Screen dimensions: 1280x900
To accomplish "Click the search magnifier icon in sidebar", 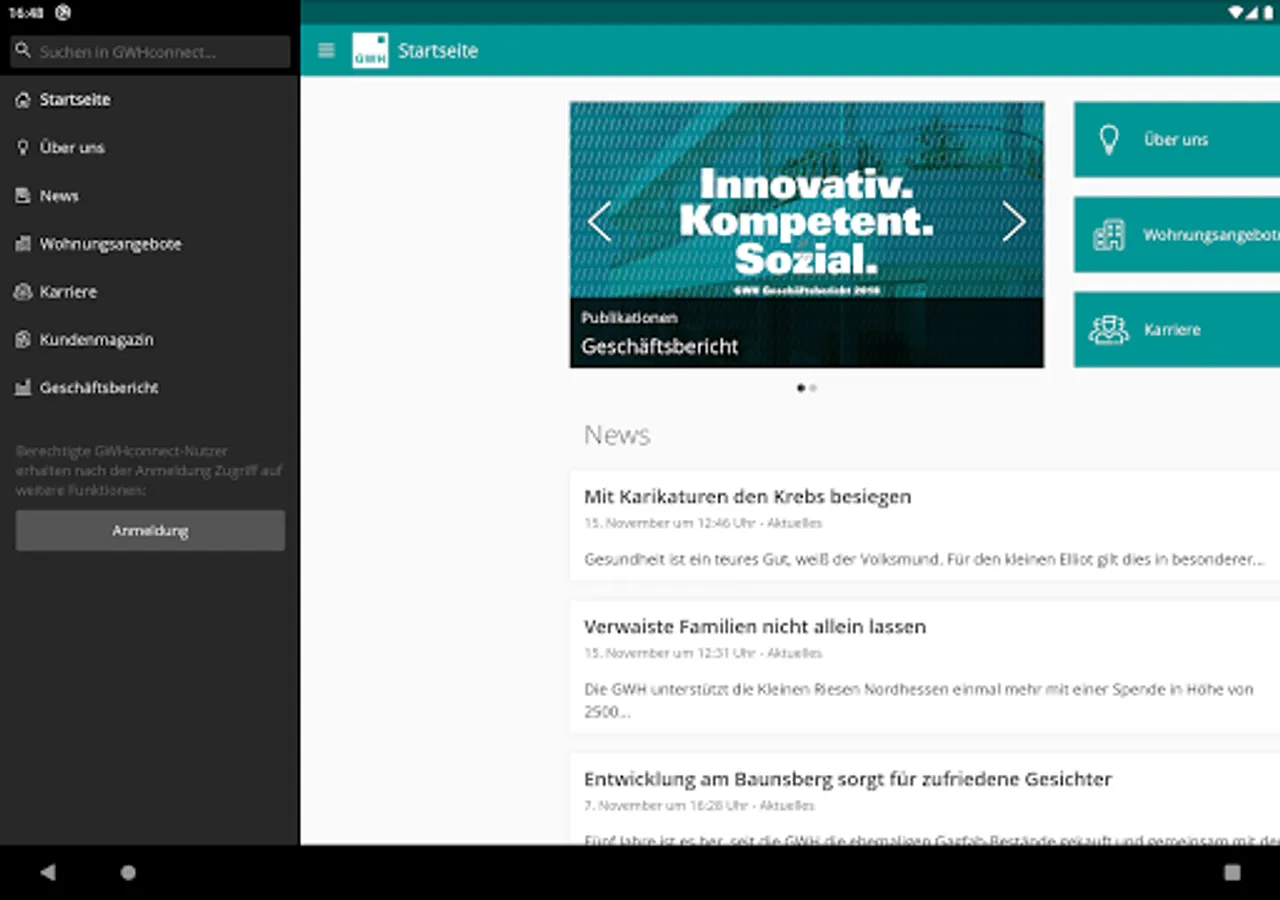I will 23,50.
